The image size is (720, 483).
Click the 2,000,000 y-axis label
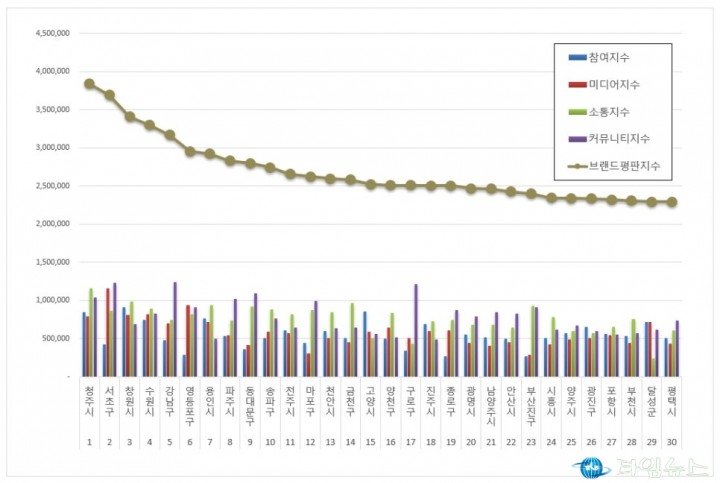click(51, 224)
